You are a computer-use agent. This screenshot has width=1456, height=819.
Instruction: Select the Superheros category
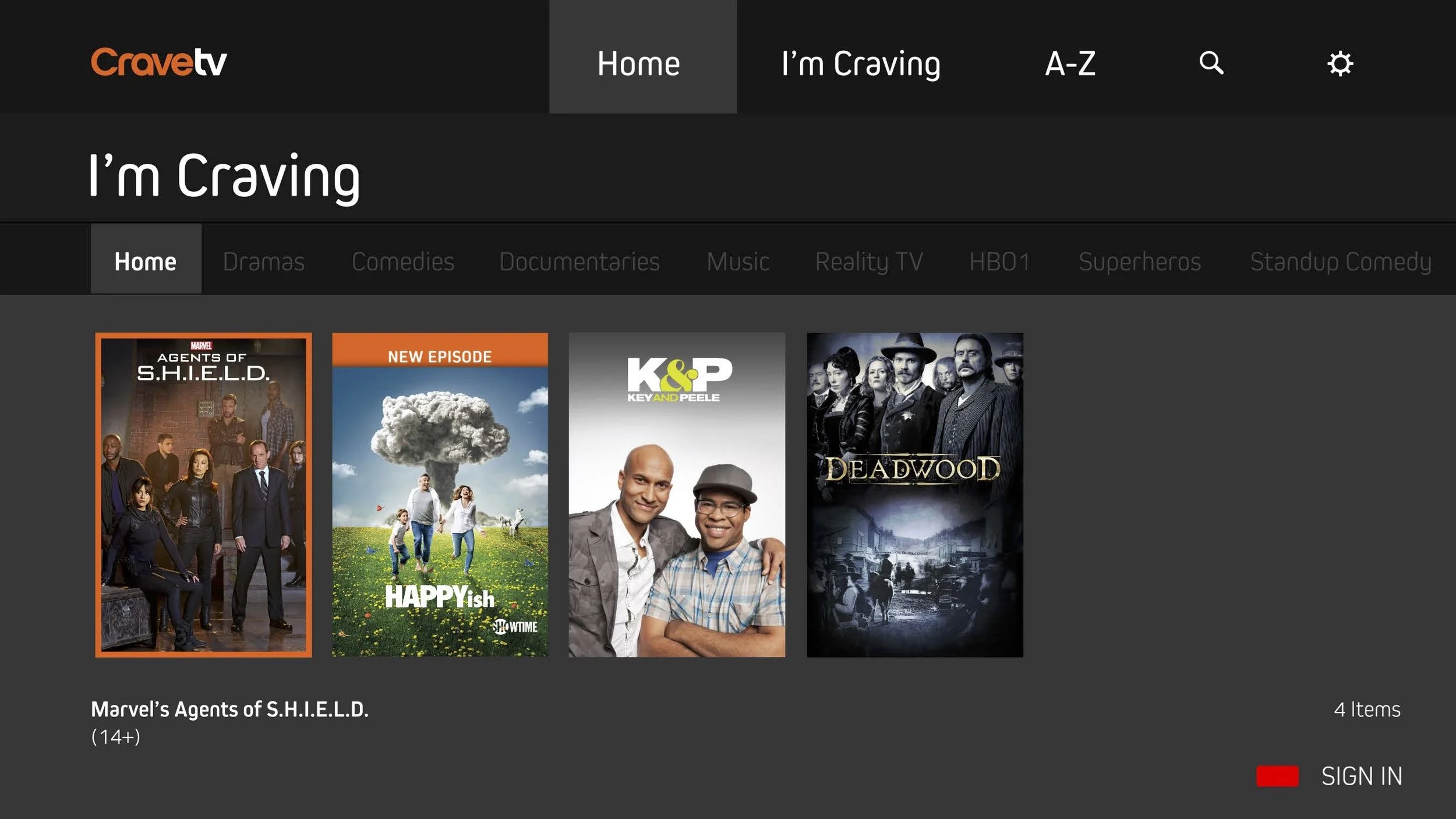[1140, 262]
